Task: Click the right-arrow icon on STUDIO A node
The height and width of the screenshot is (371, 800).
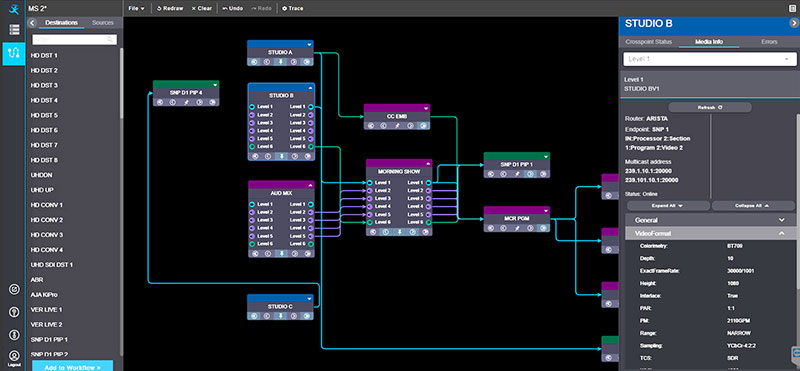Action: coord(307,62)
